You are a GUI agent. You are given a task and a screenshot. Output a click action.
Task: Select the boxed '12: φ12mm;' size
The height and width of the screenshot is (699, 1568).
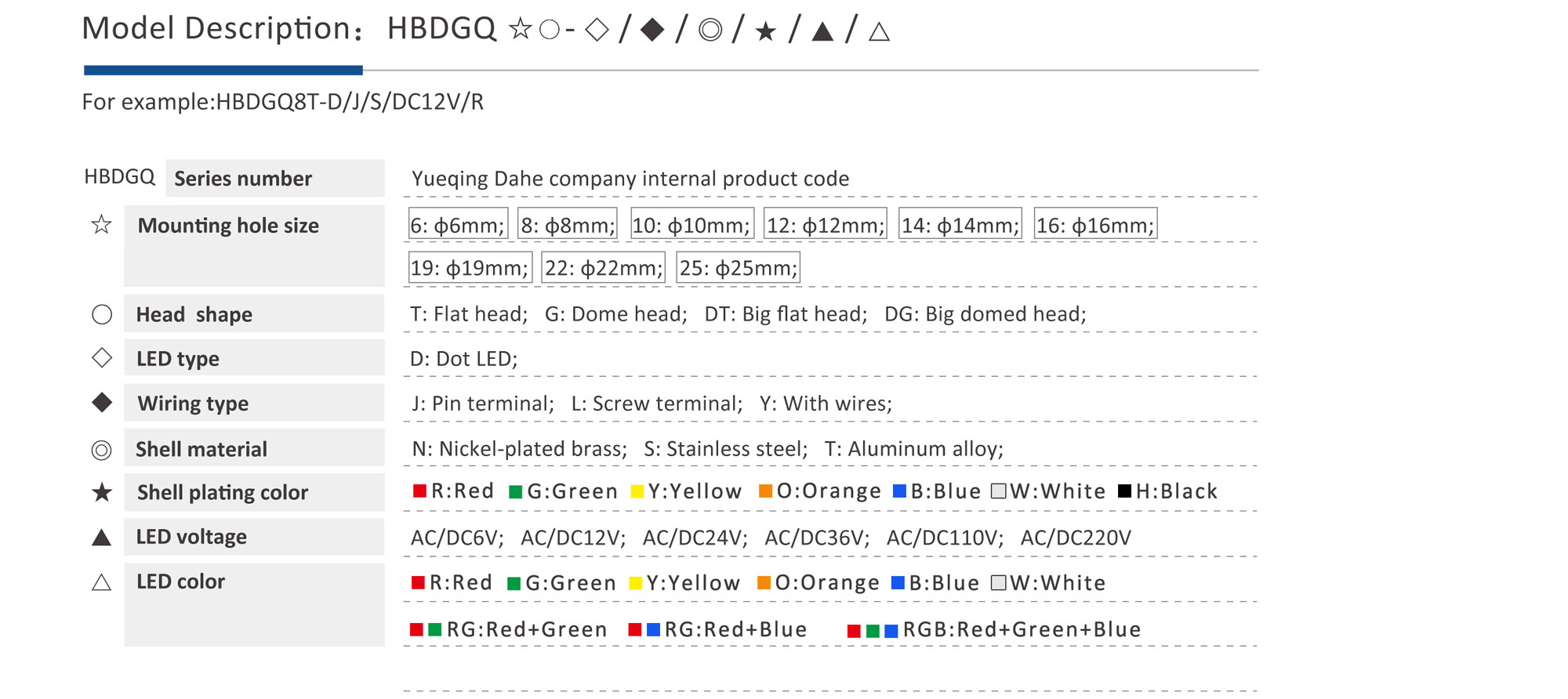pos(826,224)
